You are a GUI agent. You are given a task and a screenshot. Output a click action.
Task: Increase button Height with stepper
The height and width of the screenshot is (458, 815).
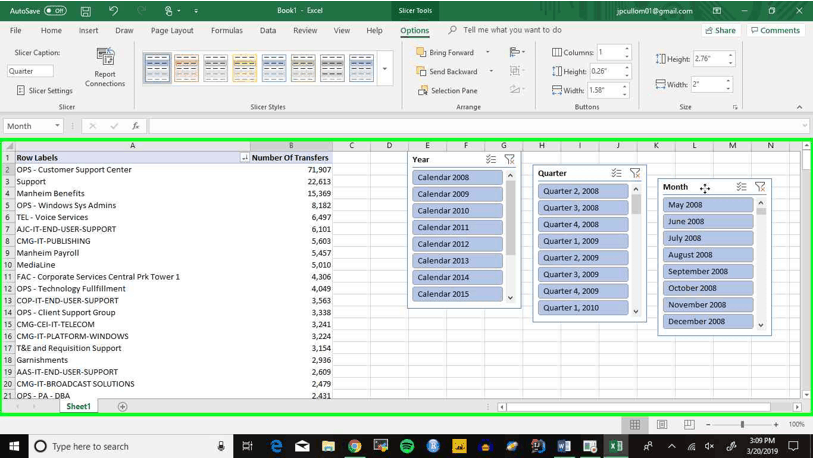(x=627, y=68)
